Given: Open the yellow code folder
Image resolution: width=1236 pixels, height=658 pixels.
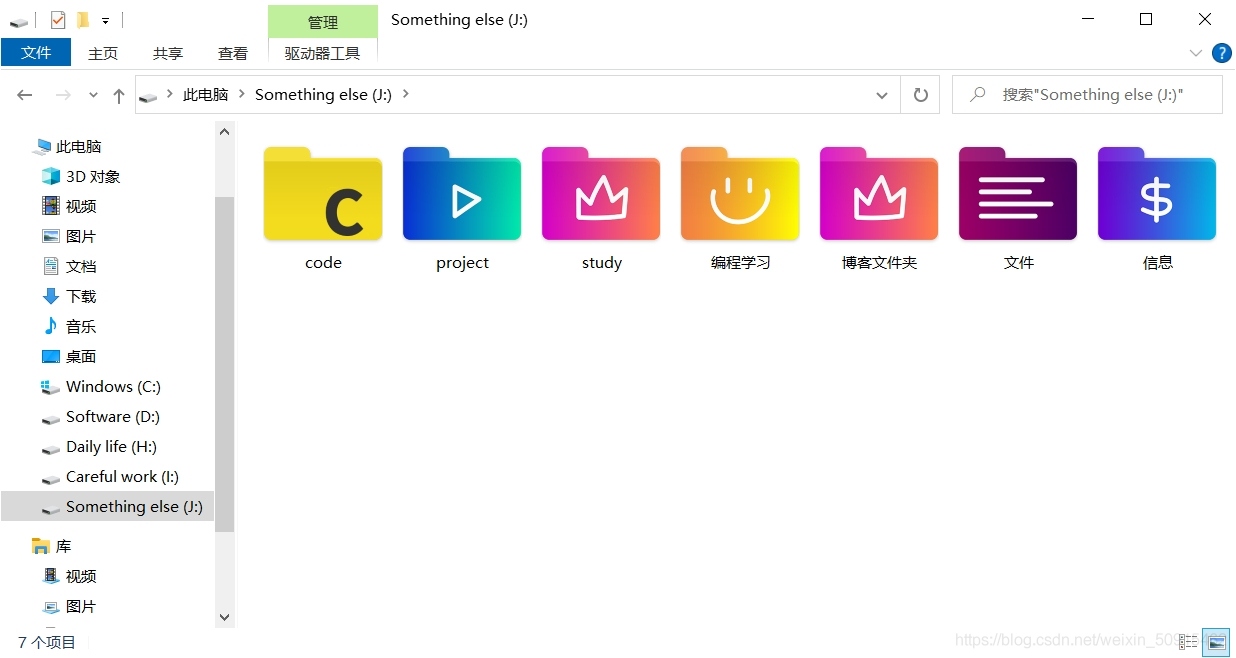Looking at the screenshot, I should coord(323,195).
